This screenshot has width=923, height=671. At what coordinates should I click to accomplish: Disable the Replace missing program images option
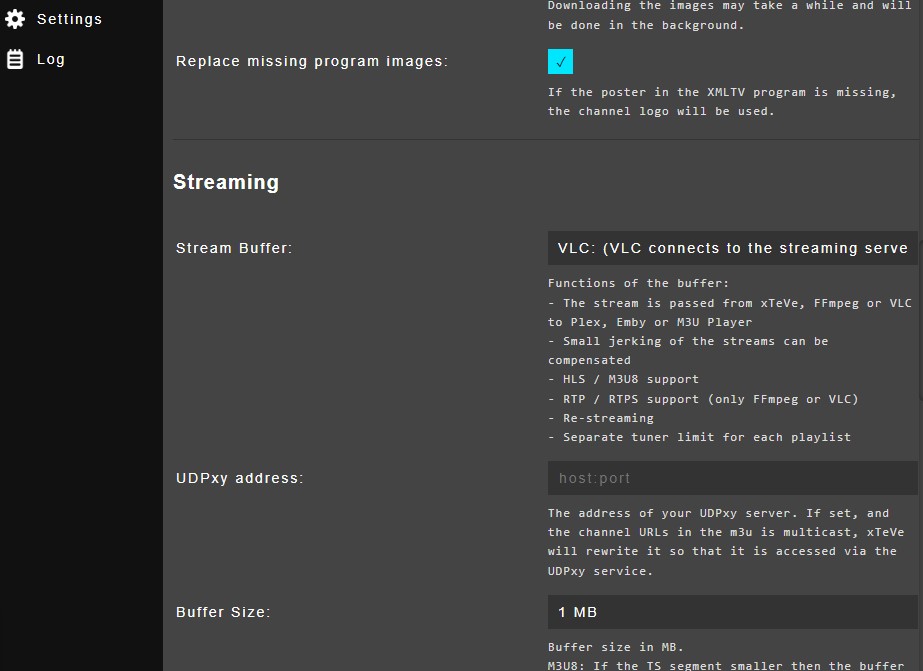[x=560, y=61]
